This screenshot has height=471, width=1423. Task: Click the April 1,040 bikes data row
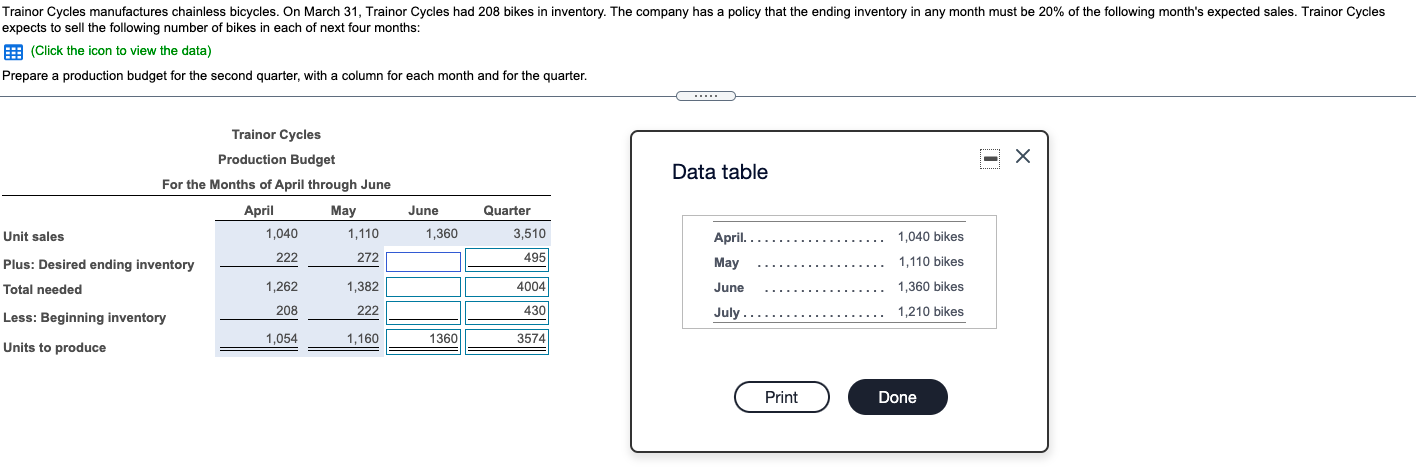pos(838,237)
